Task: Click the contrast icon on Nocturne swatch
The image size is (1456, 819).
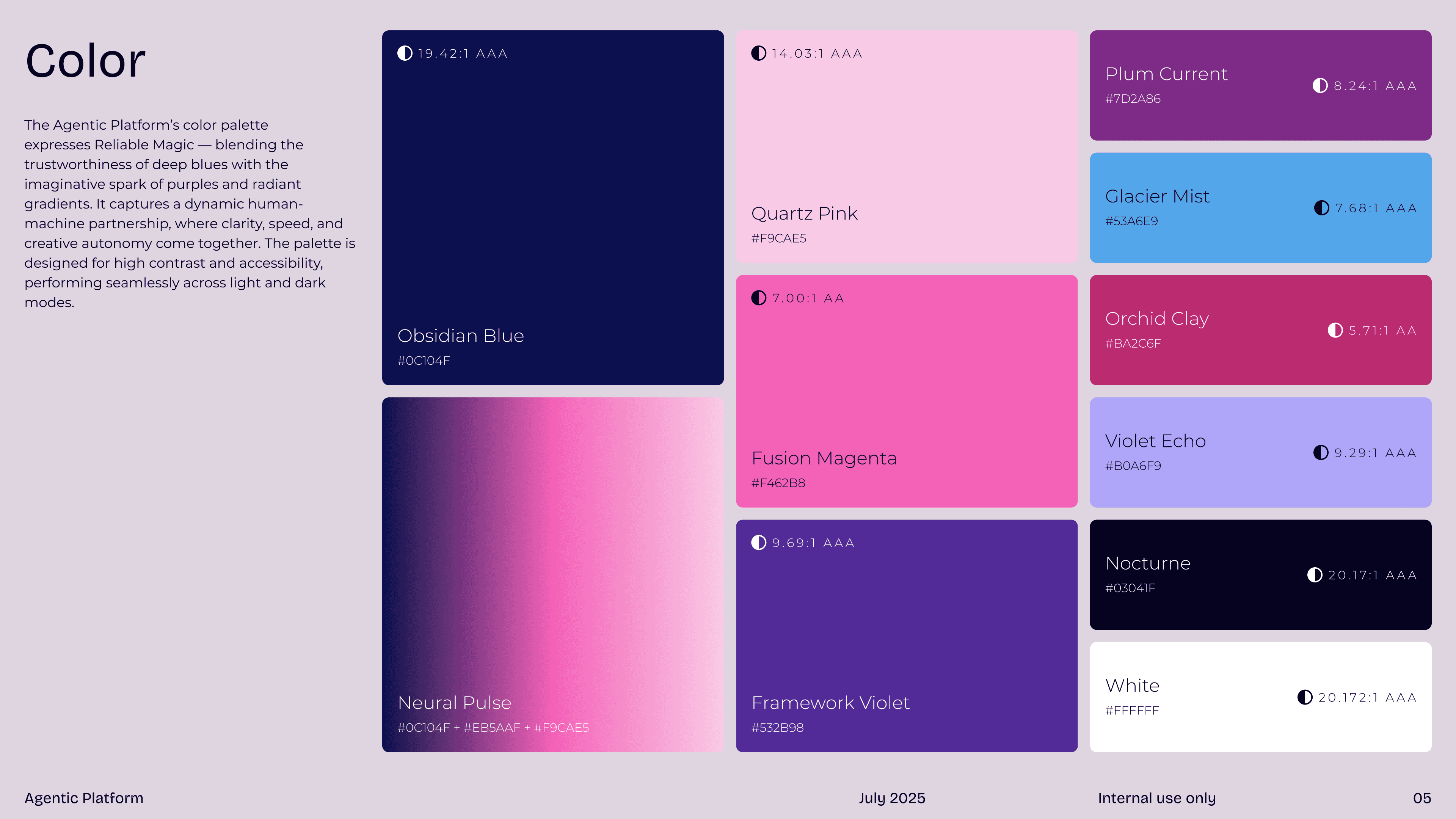Action: (x=1315, y=575)
